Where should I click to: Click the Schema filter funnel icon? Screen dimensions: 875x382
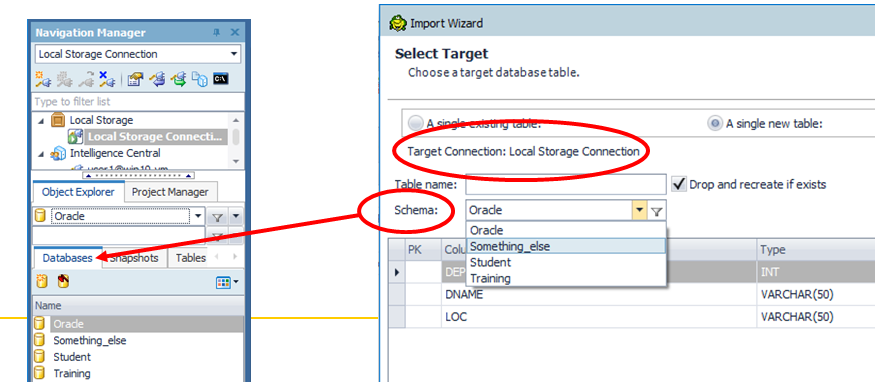pyautogui.click(x=657, y=211)
